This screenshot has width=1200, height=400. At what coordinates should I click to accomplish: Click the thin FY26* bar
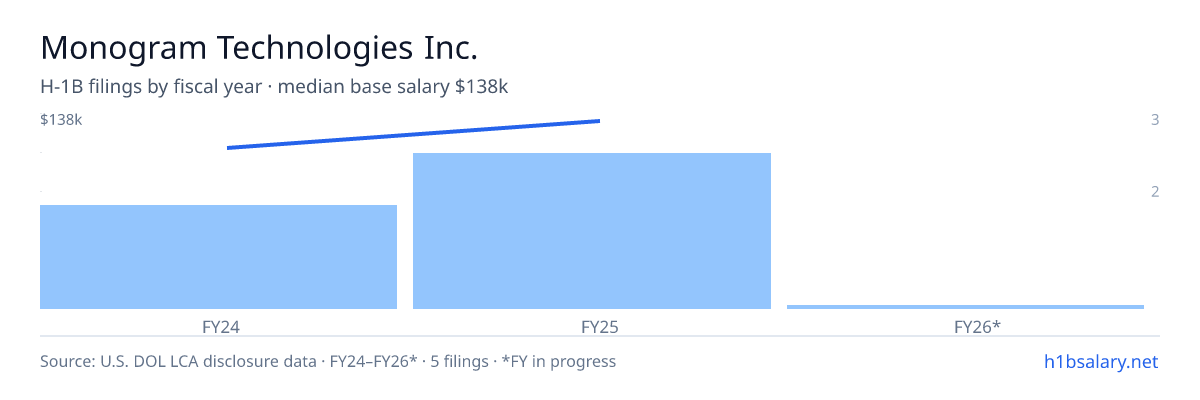click(965, 306)
